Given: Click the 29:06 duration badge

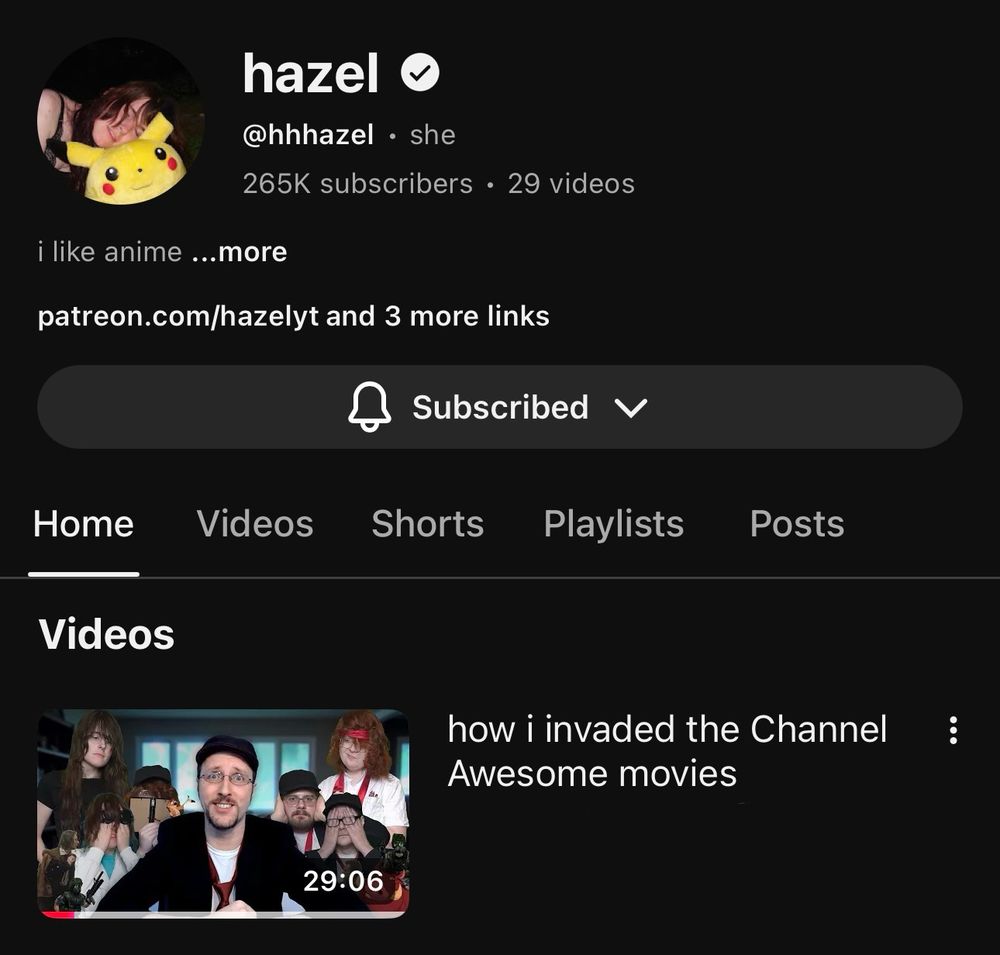Looking at the screenshot, I should pos(343,881).
